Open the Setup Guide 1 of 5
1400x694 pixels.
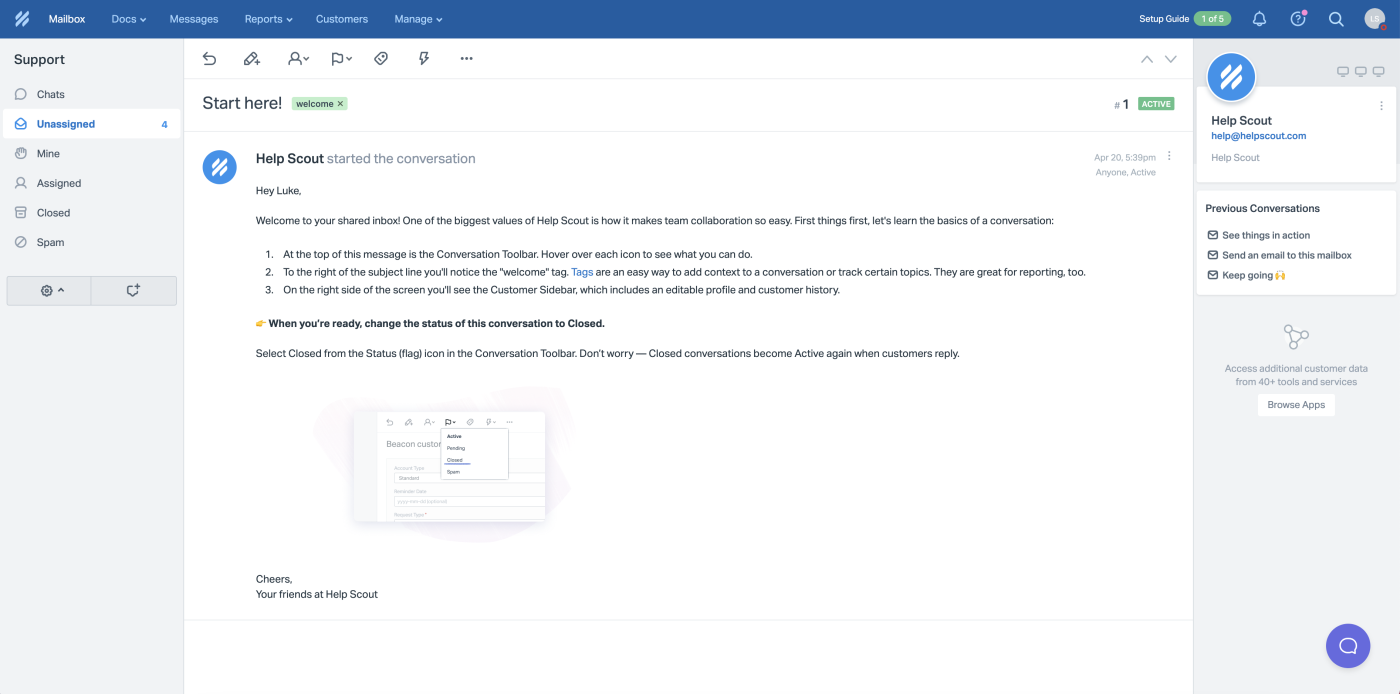1185,19
